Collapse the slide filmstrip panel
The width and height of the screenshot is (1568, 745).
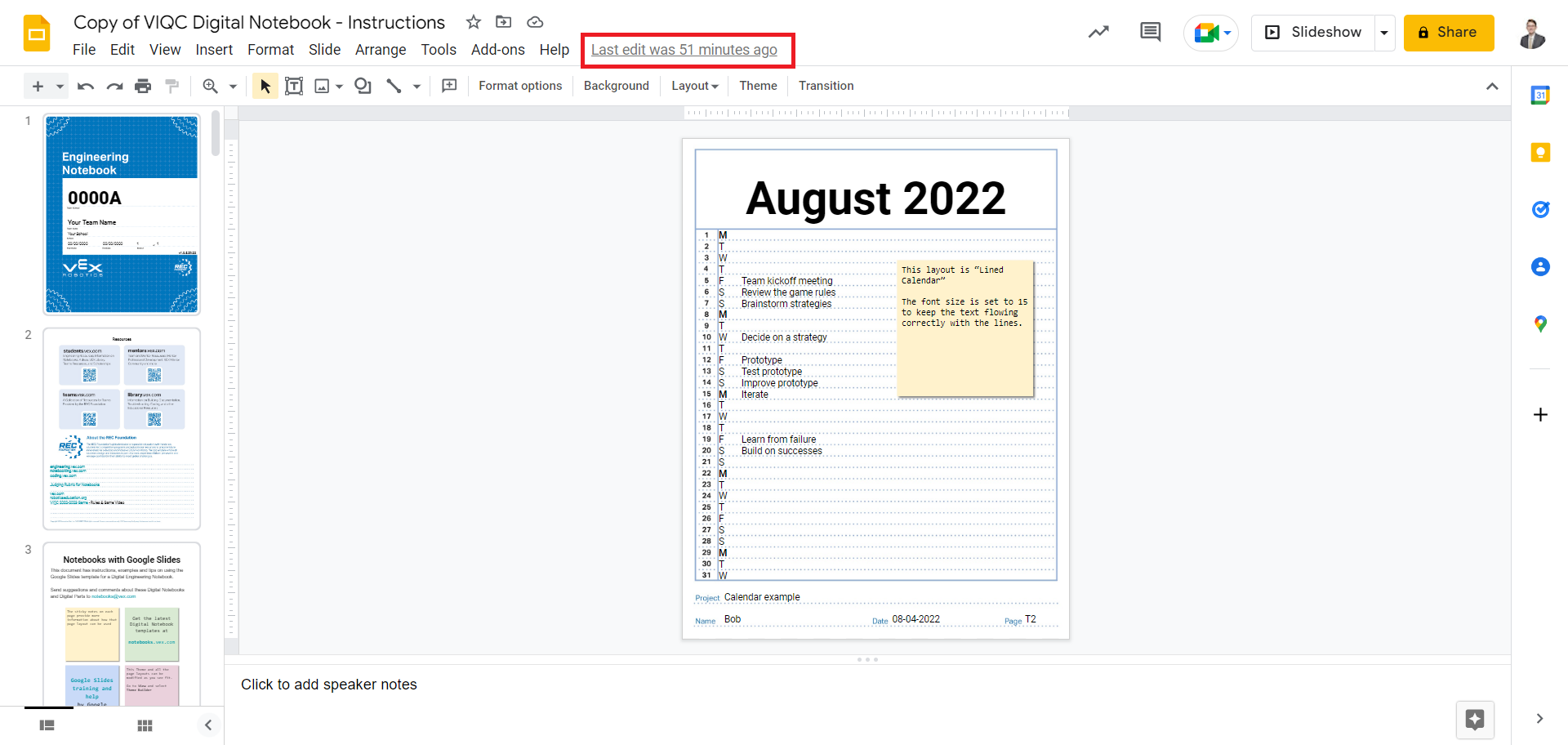point(208,725)
